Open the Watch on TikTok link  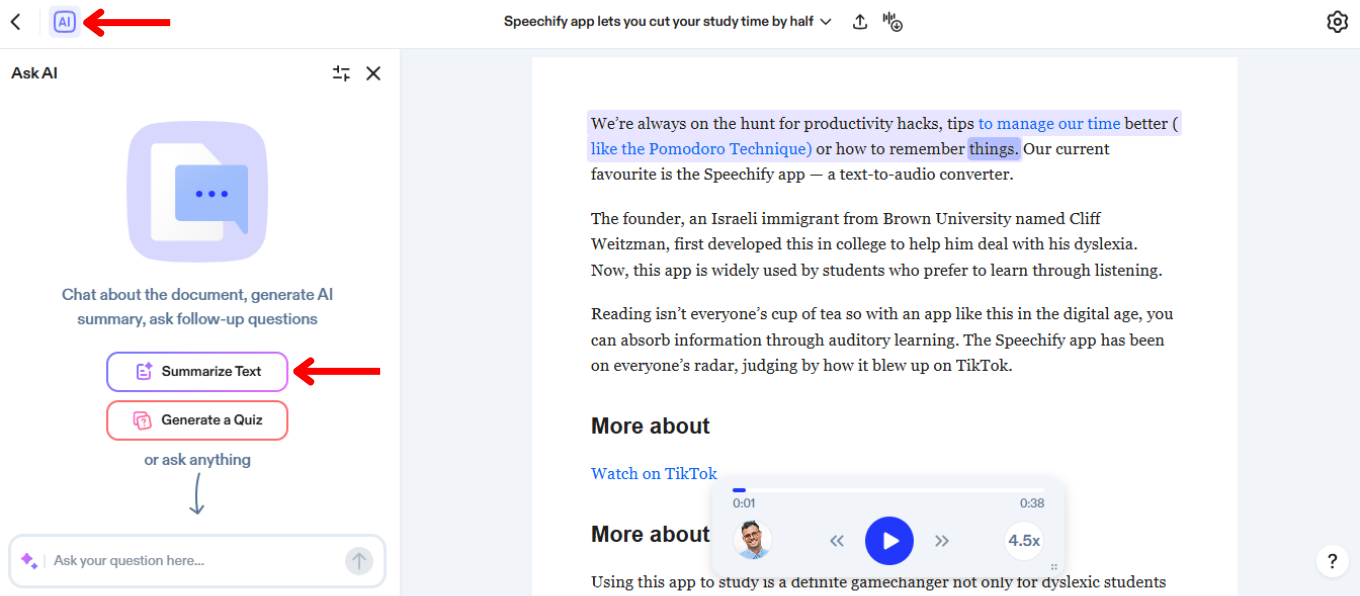pos(654,473)
